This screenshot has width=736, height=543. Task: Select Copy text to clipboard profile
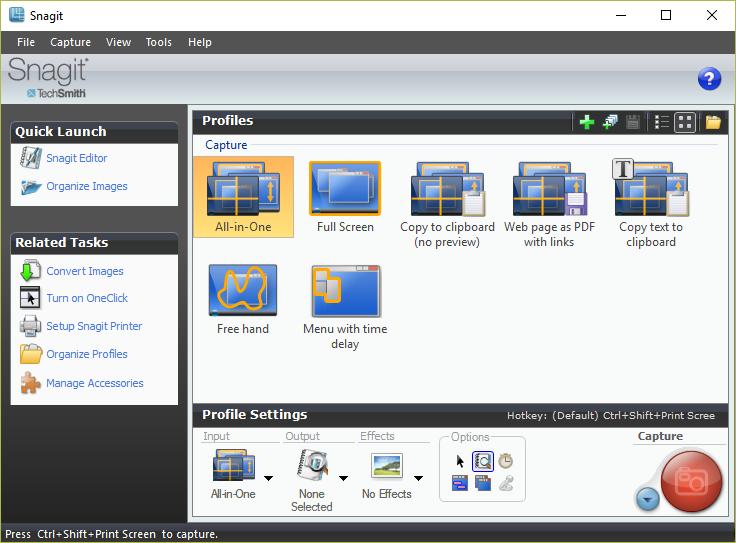[x=651, y=204]
